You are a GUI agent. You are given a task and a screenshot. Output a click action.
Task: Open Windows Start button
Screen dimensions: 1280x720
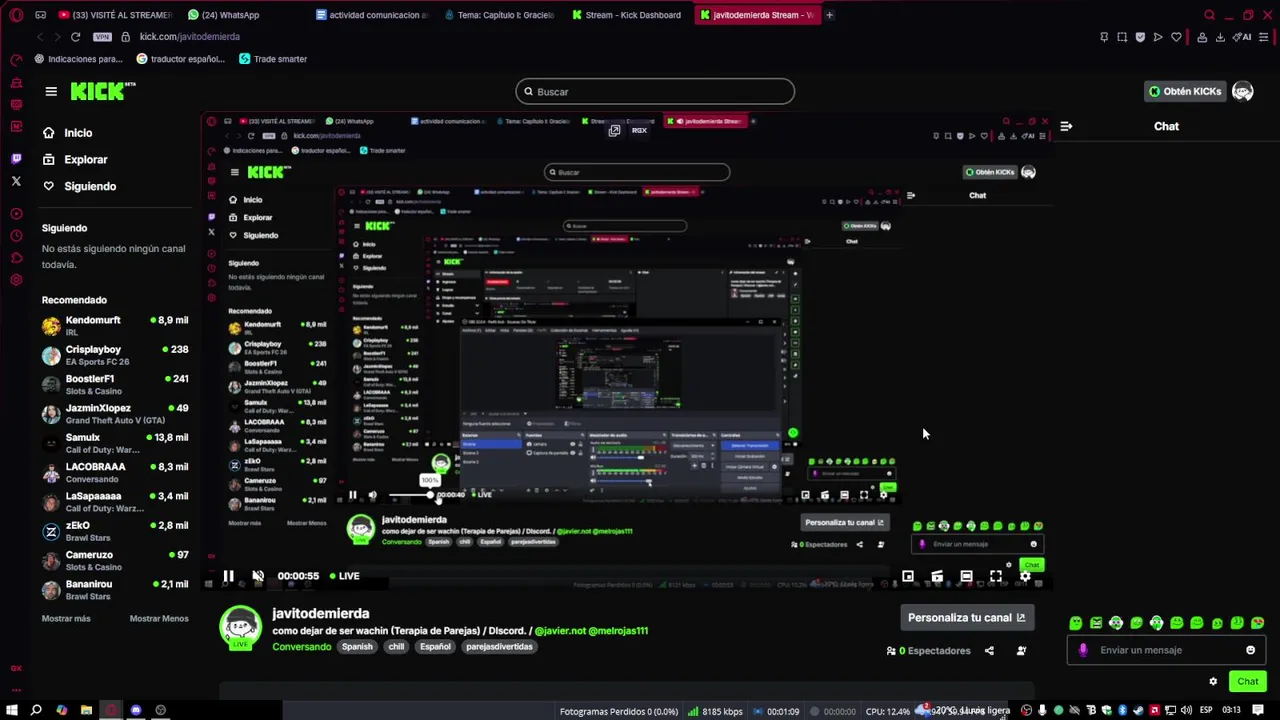pyautogui.click(x=12, y=711)
